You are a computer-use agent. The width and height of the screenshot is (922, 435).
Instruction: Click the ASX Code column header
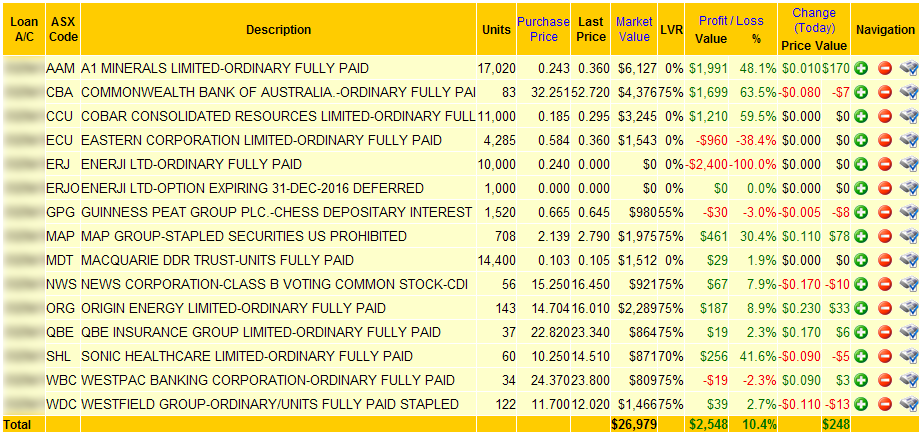click(64, 29)
